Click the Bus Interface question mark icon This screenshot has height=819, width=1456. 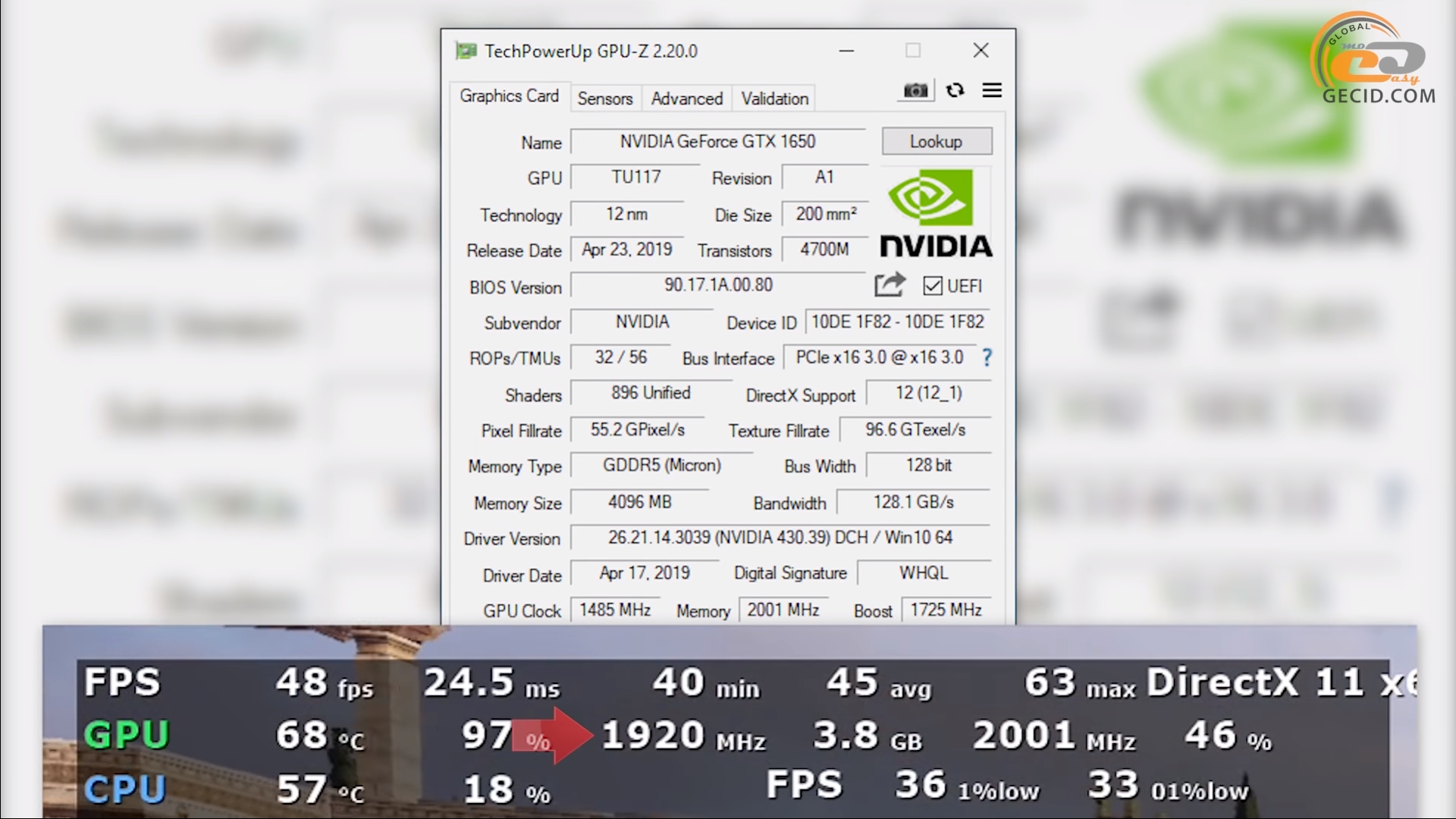coord(987,357)
